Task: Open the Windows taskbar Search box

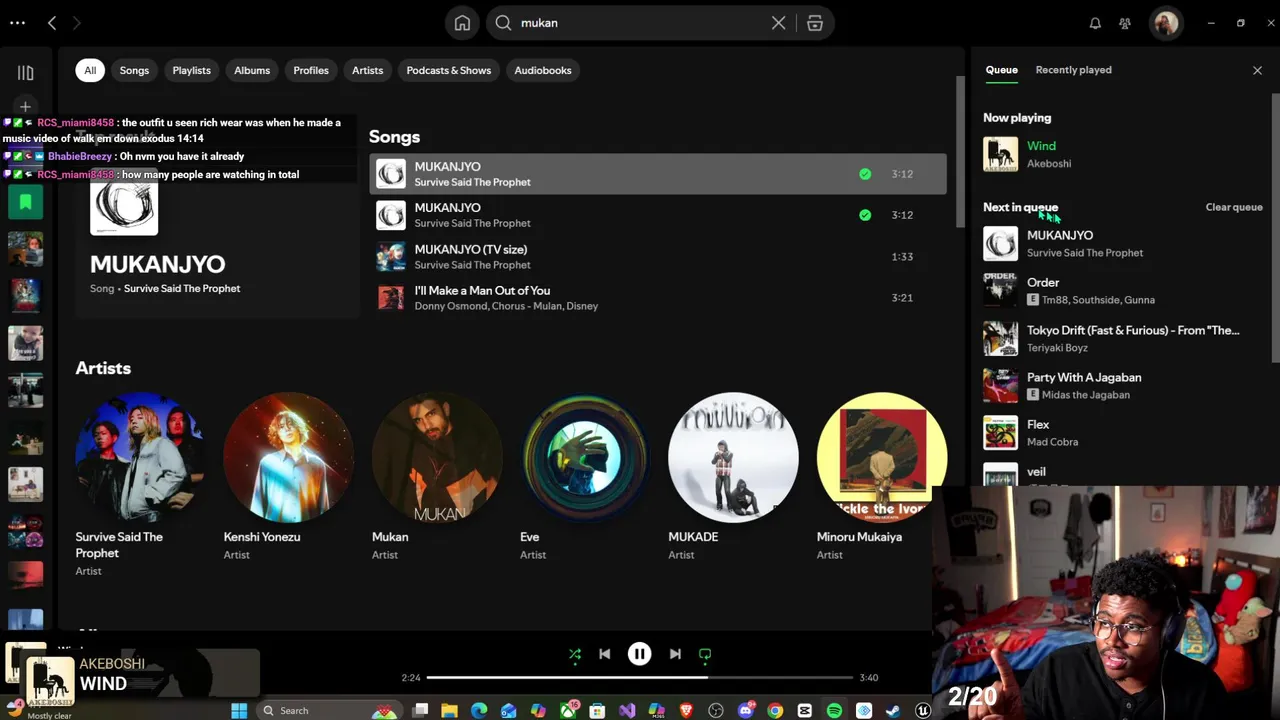Action: [x=330, y=711]
